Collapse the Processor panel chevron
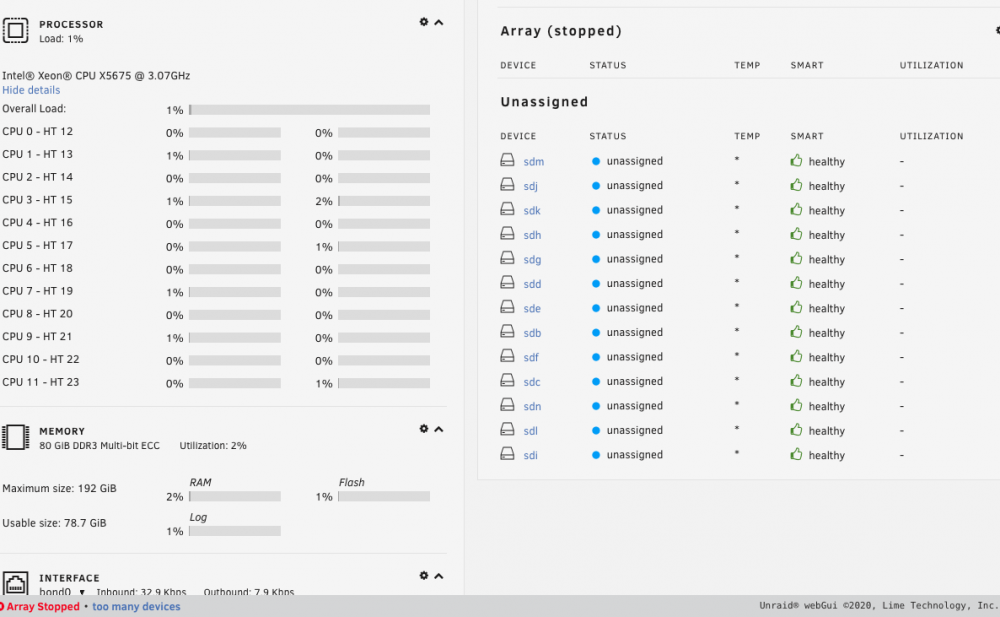Image resolution: width=1000 pixels, height=617 pixels. (x=439, y=22)
